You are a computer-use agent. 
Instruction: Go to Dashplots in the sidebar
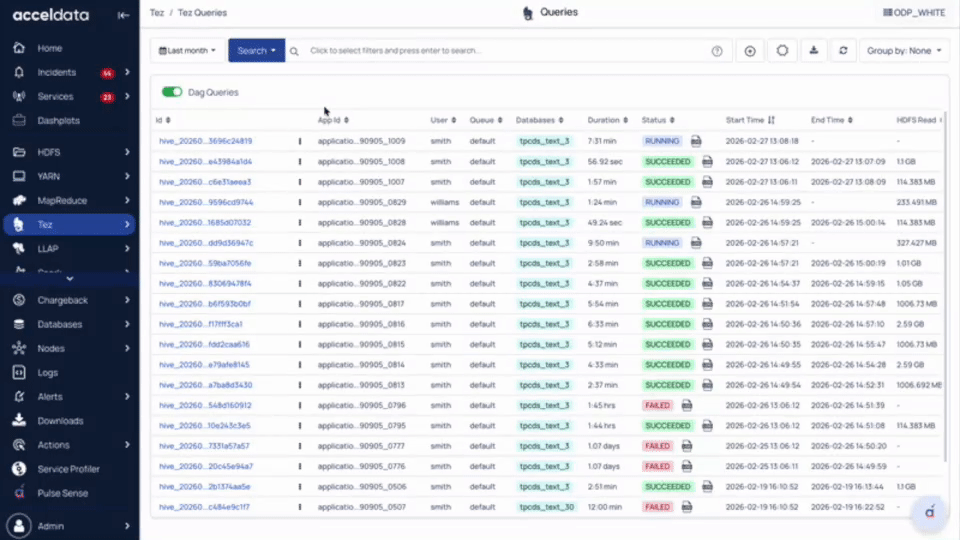tap(58, 121)
